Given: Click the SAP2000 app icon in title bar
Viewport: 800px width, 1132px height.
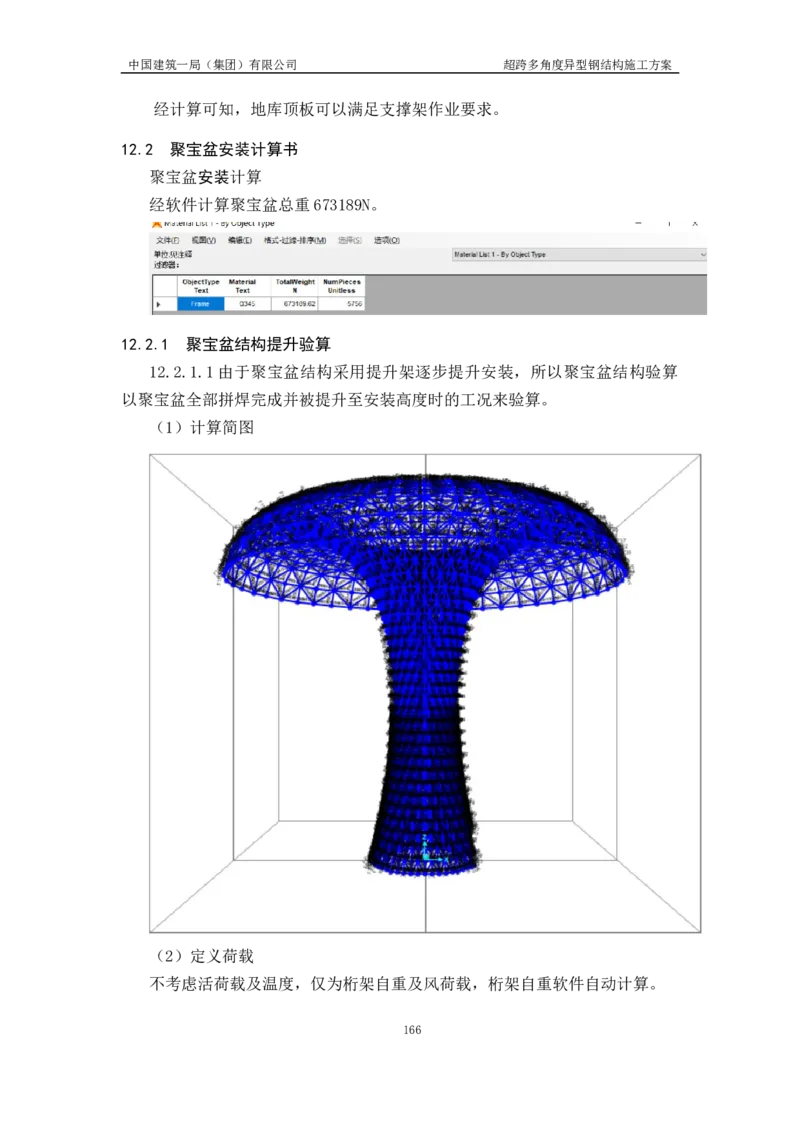Looking at the screenshot, I should point(156,222).
